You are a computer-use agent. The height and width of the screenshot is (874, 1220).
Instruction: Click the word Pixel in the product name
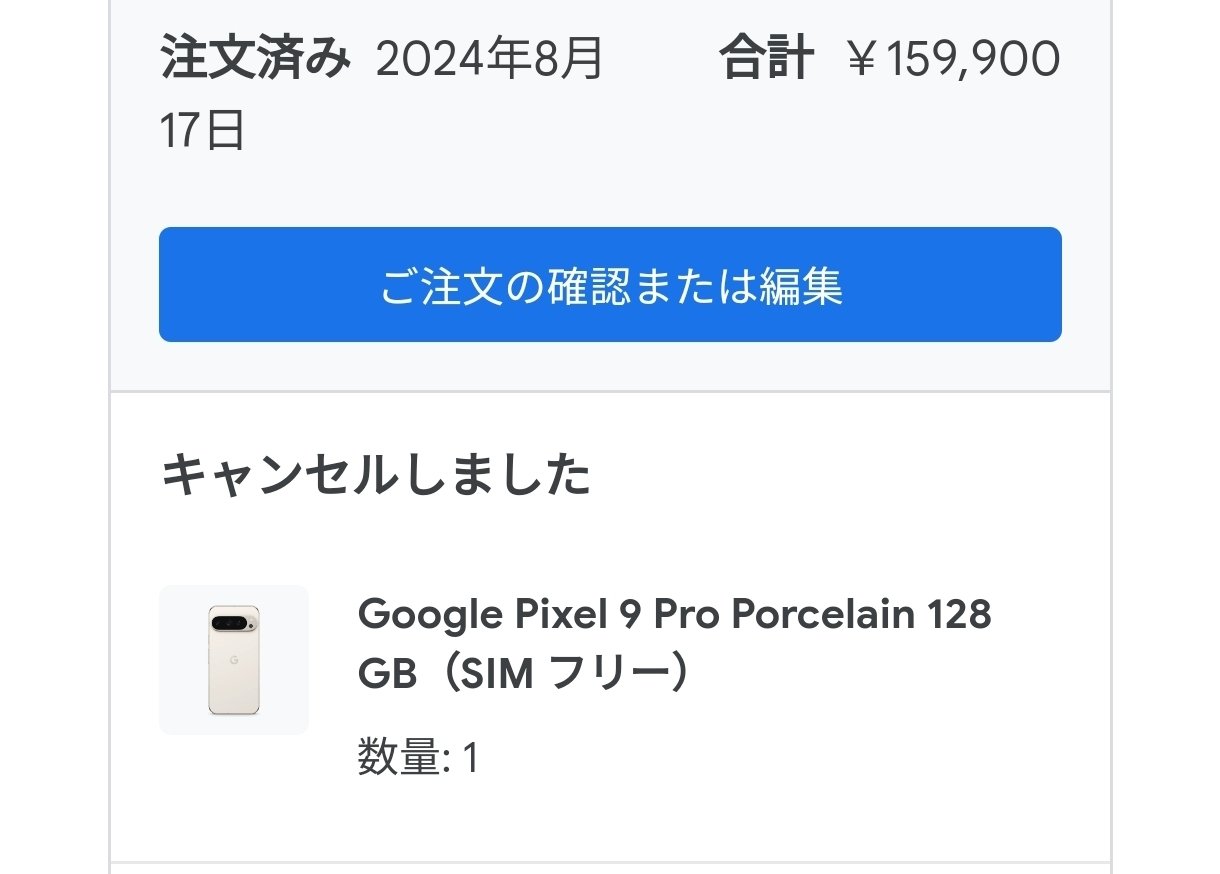(552, 614)
